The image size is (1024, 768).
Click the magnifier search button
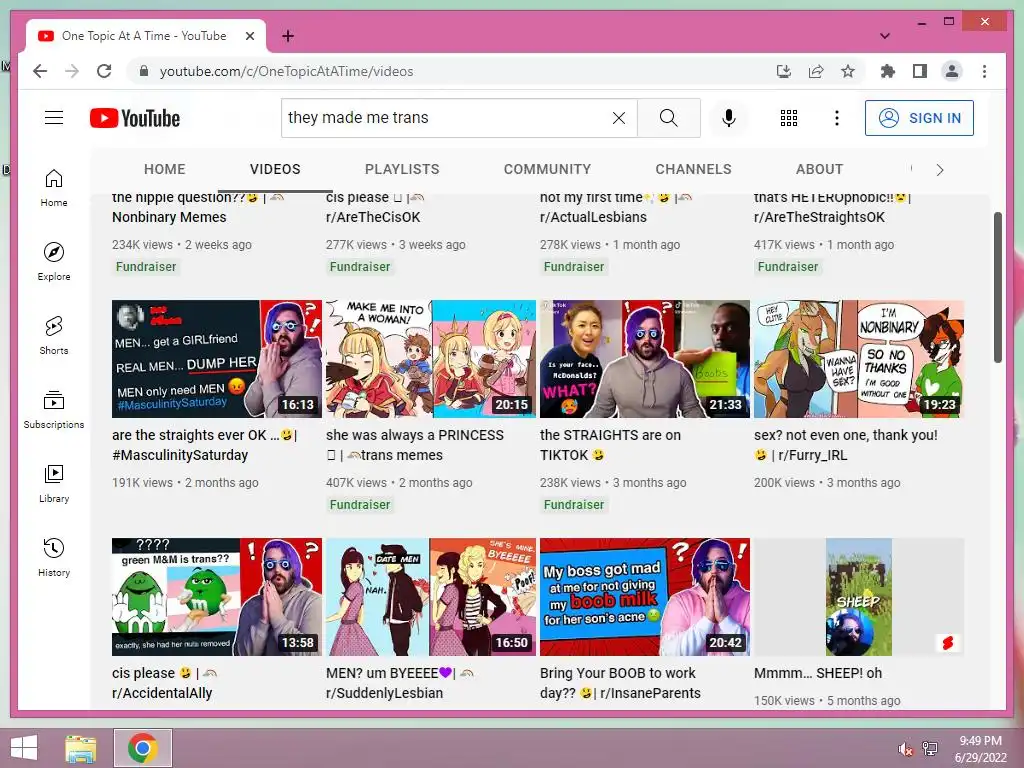(669, 118)
